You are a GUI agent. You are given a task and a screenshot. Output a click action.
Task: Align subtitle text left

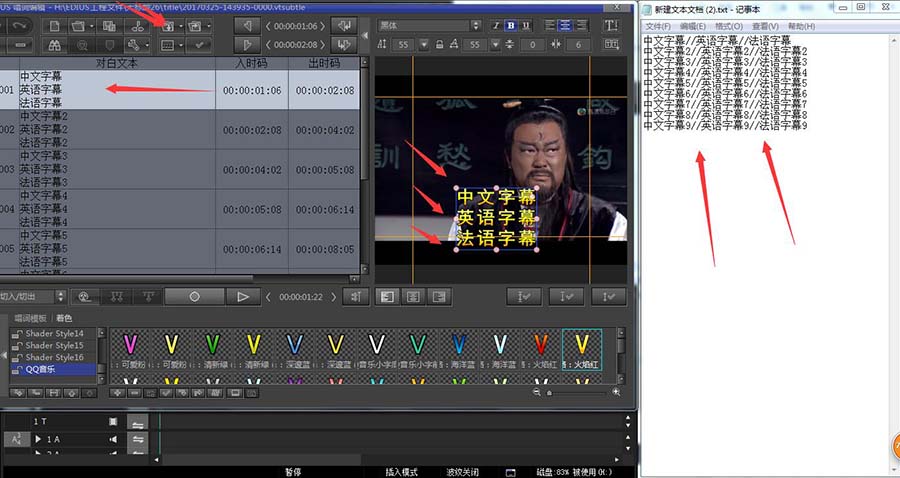click(x=550, y=25)
